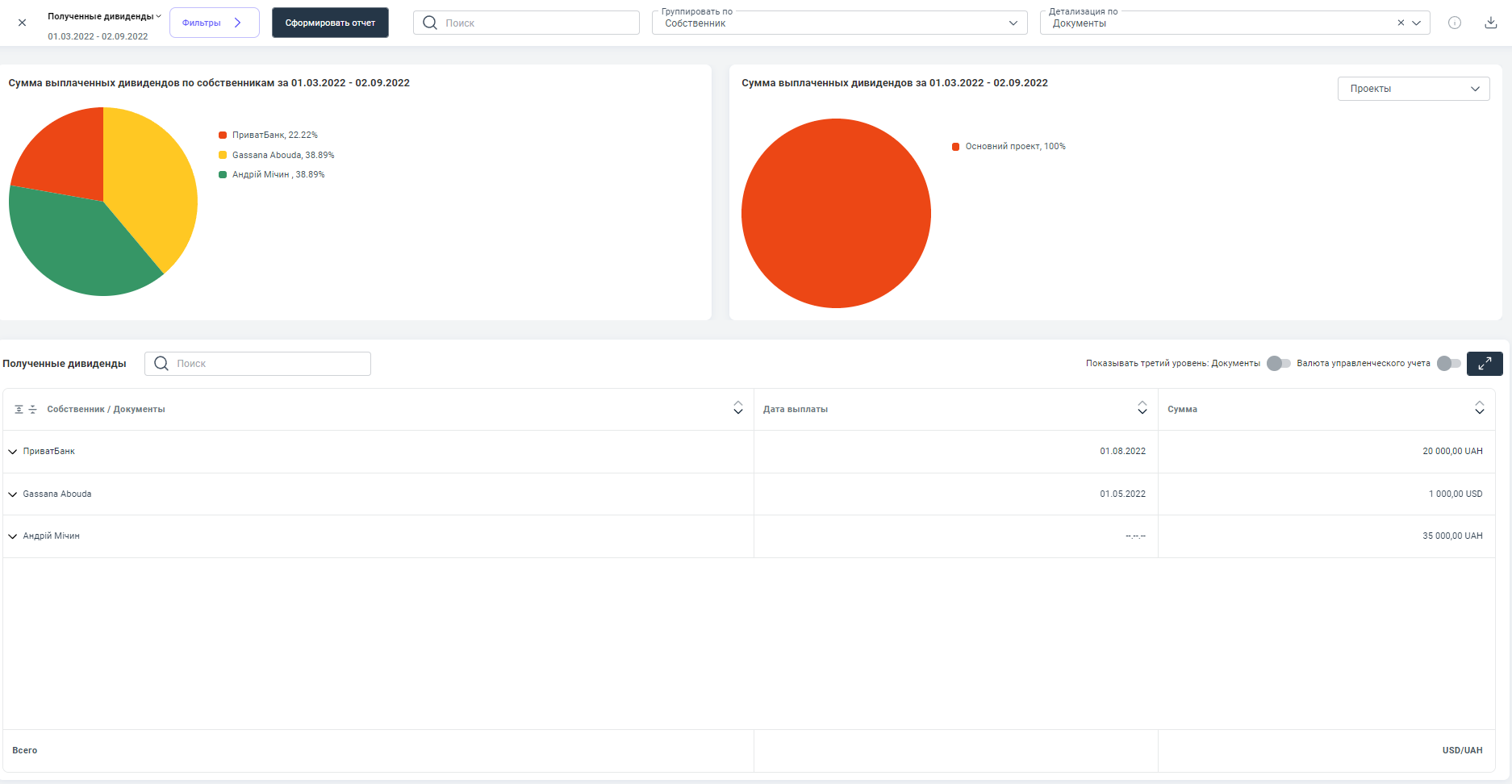Clear the Детализация по selection
Image resolution: width=1512 pixels, height=784 pixels.
(x=1401, y=23)
